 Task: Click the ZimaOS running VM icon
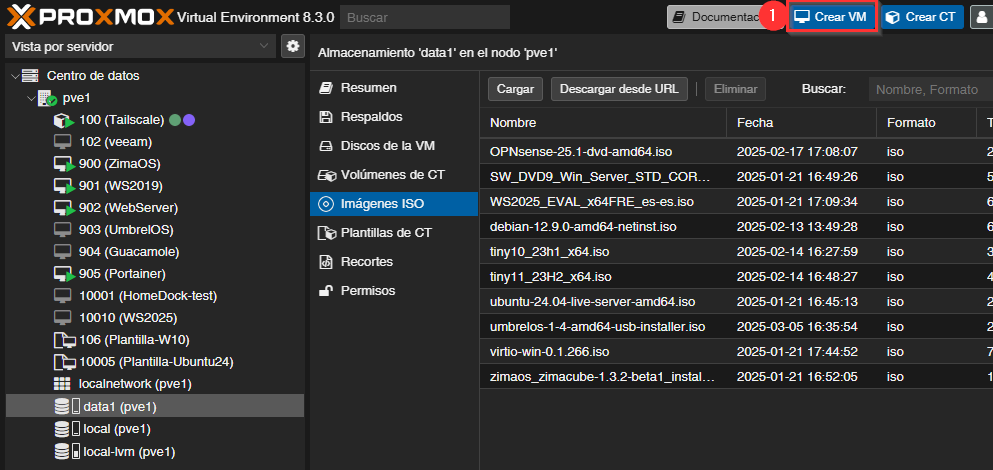(63, 164)
